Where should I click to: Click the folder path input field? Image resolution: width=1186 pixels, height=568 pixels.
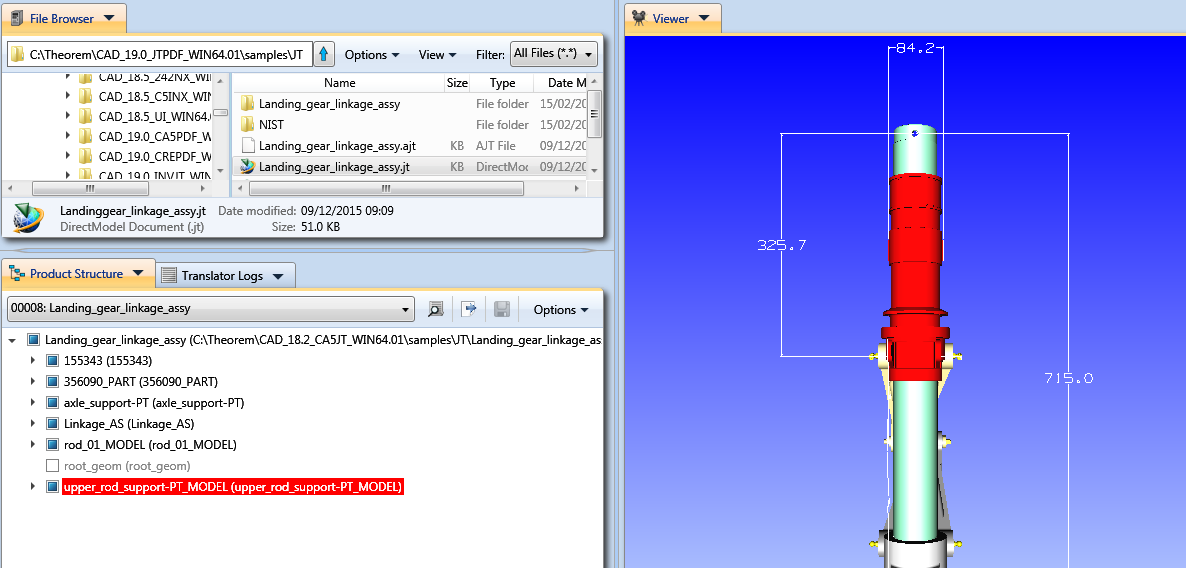(160, 54)
